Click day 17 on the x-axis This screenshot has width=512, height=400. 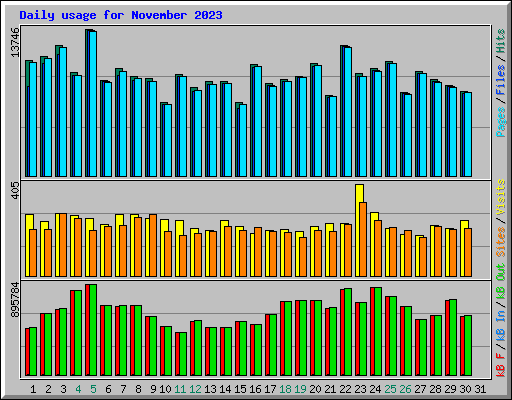pos(270,389)
